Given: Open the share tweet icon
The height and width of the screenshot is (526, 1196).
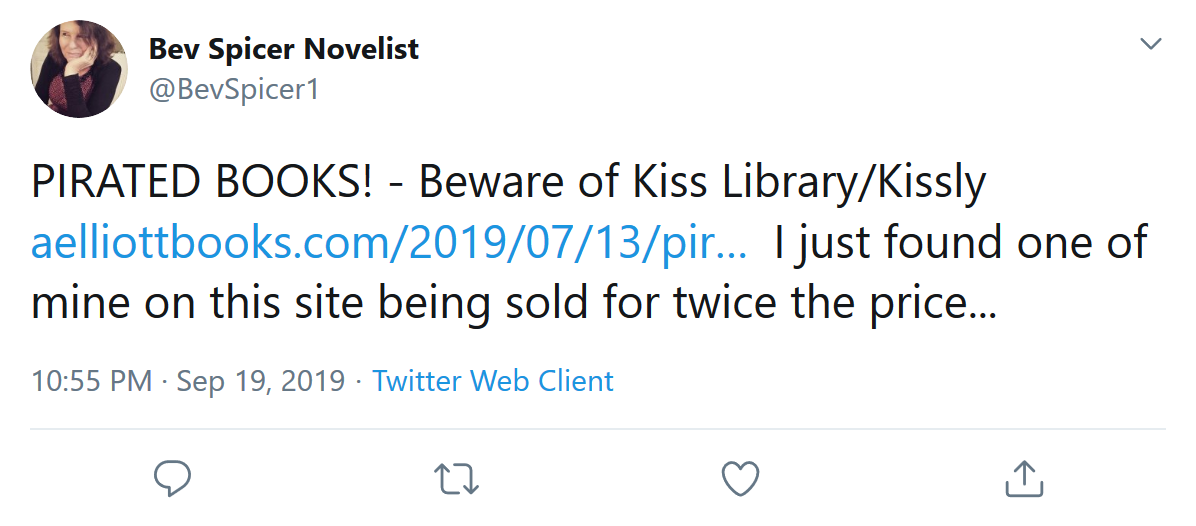Looking at the screenshot, I should (1023, 479).
